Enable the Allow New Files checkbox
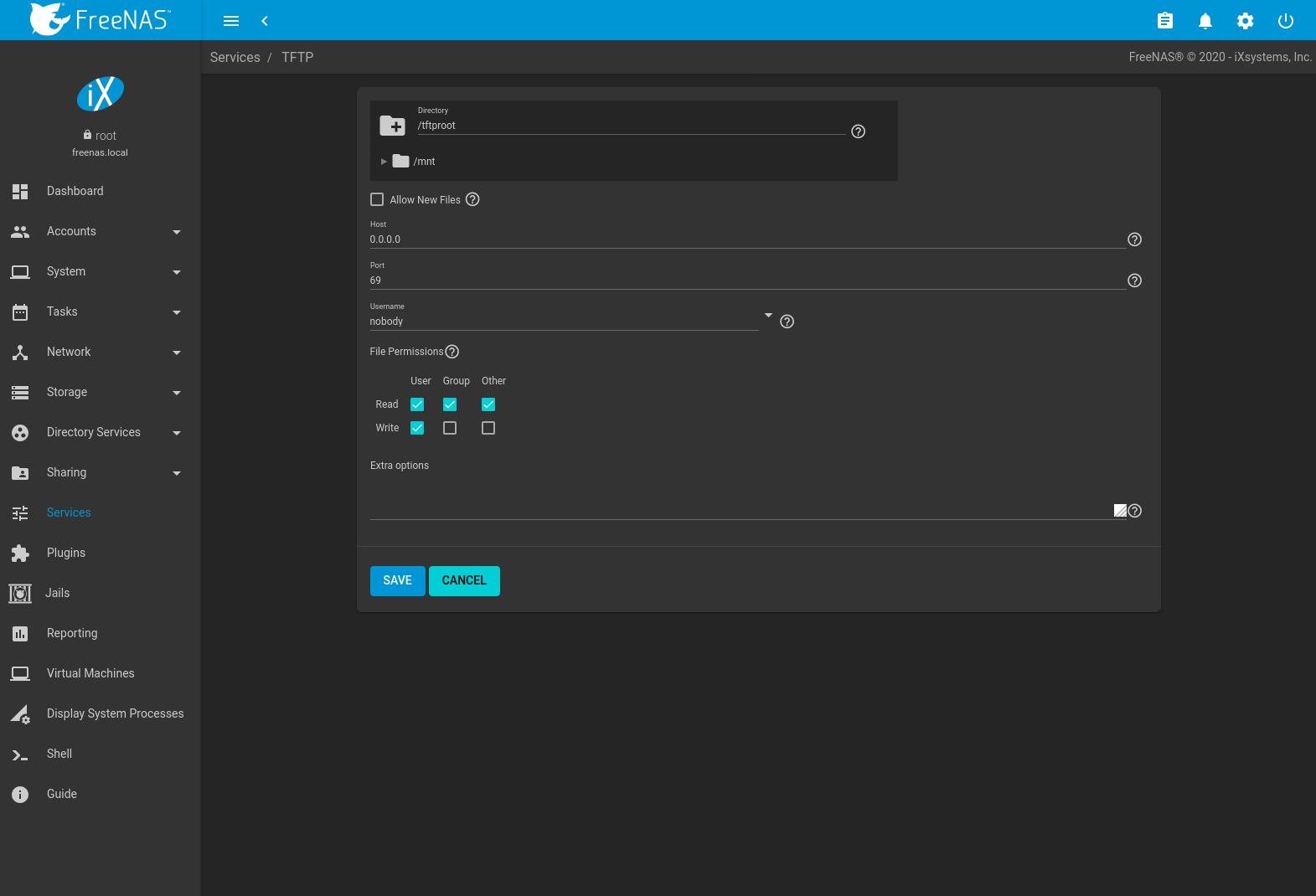This screenshot has height=896, width=1316. pos(377,199)
